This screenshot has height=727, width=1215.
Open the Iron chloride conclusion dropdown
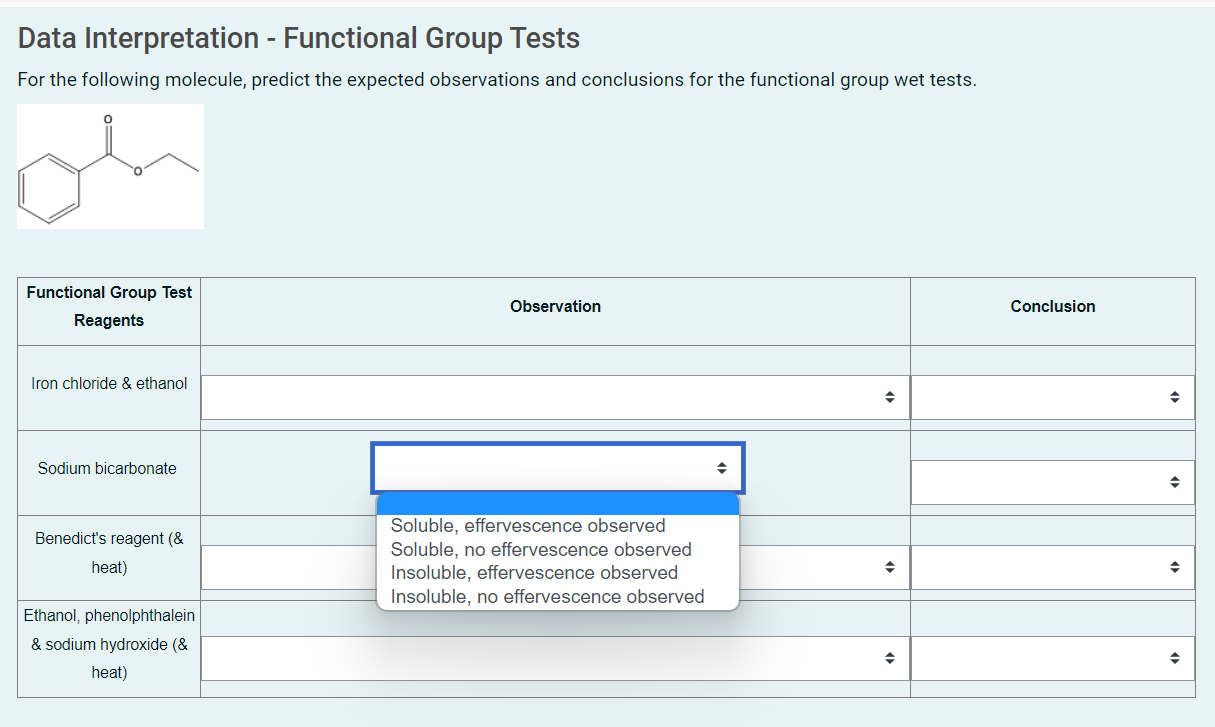click(x=1052, y=397)
